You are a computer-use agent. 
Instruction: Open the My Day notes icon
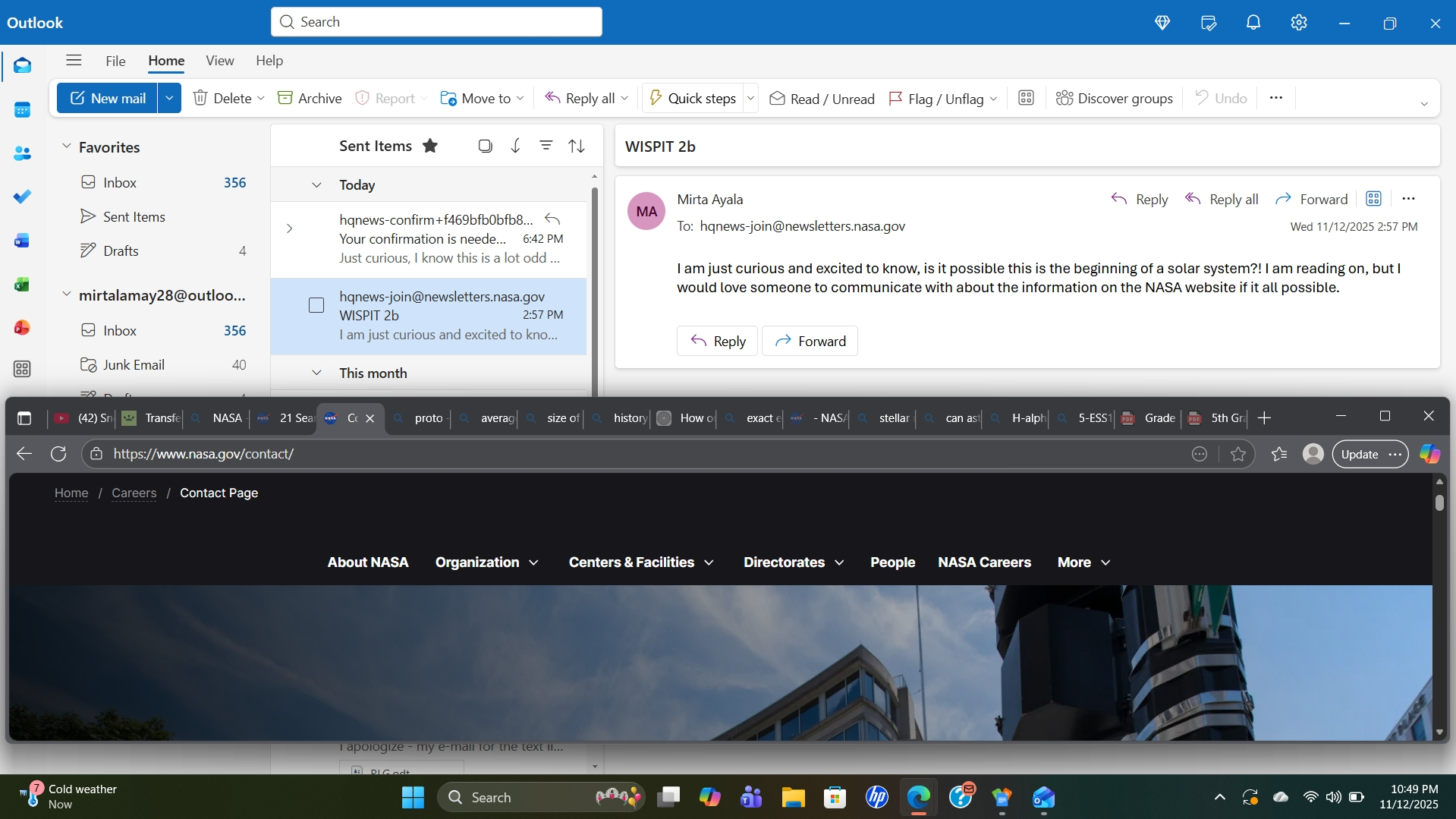(x=1209, y=23)
